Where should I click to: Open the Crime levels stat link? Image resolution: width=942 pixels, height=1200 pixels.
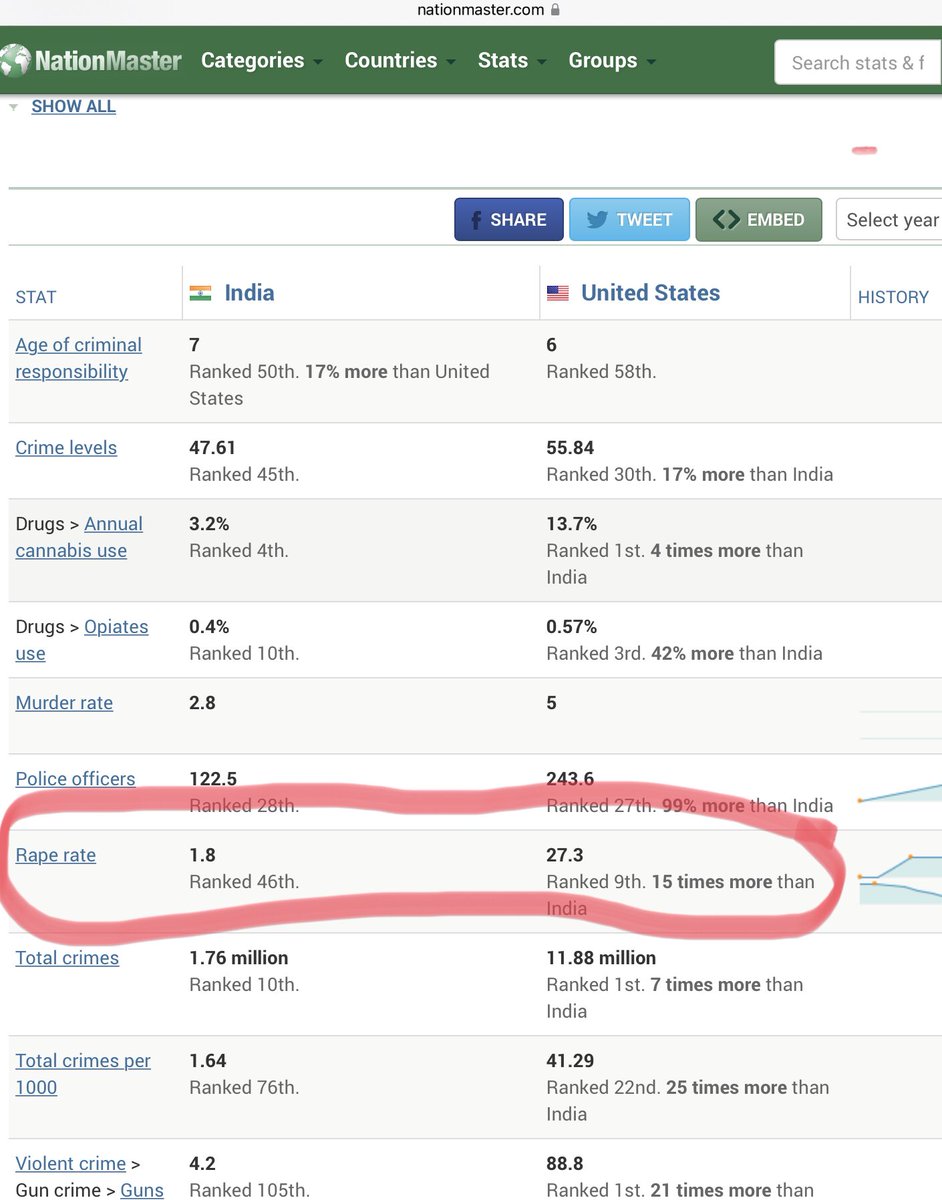(66, 448)
